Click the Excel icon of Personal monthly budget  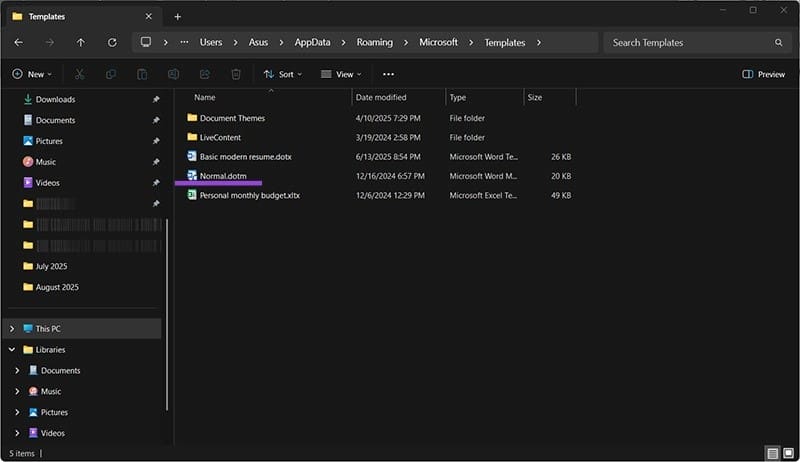pos(192,195)
